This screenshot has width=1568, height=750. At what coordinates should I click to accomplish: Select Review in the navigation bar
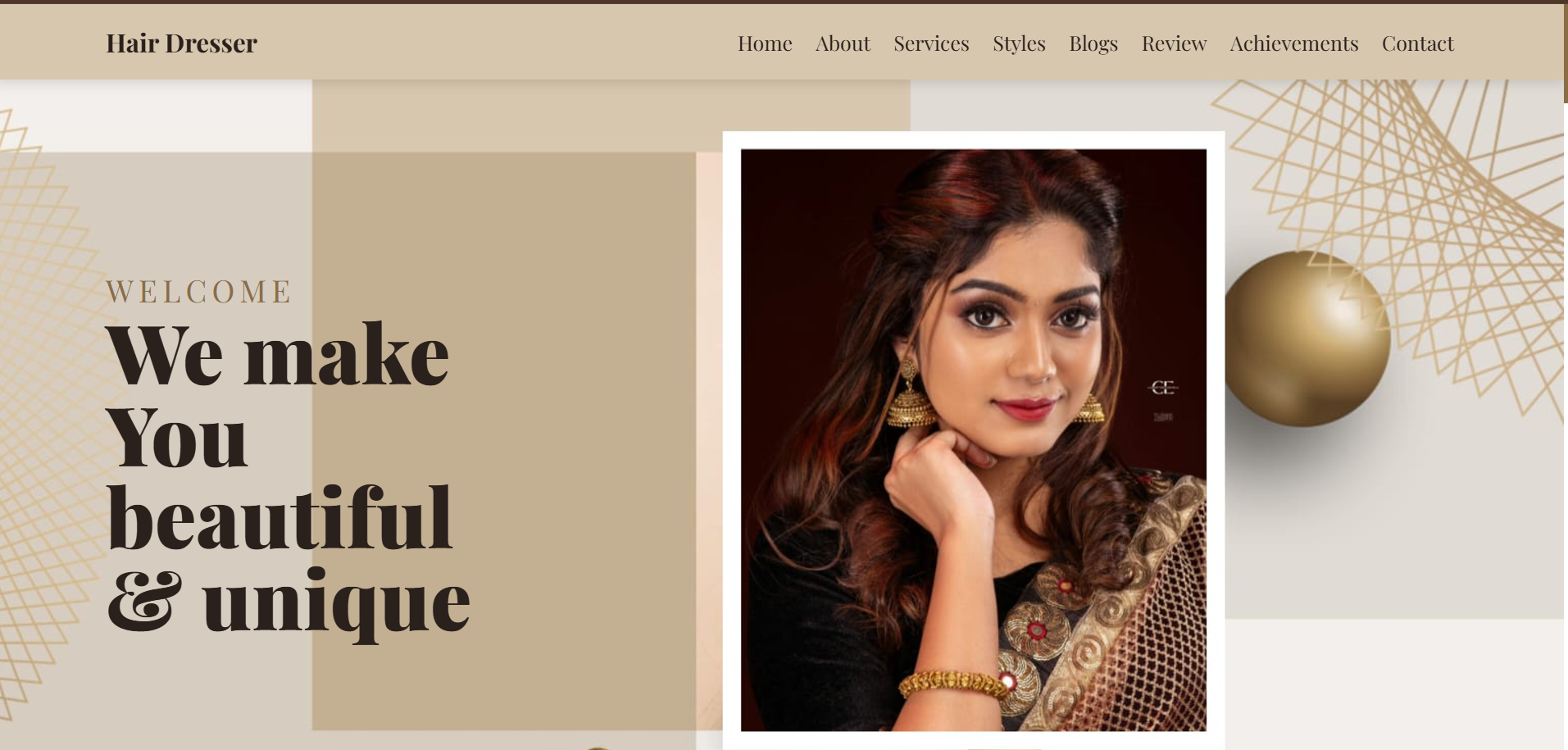click(1174, 43)
